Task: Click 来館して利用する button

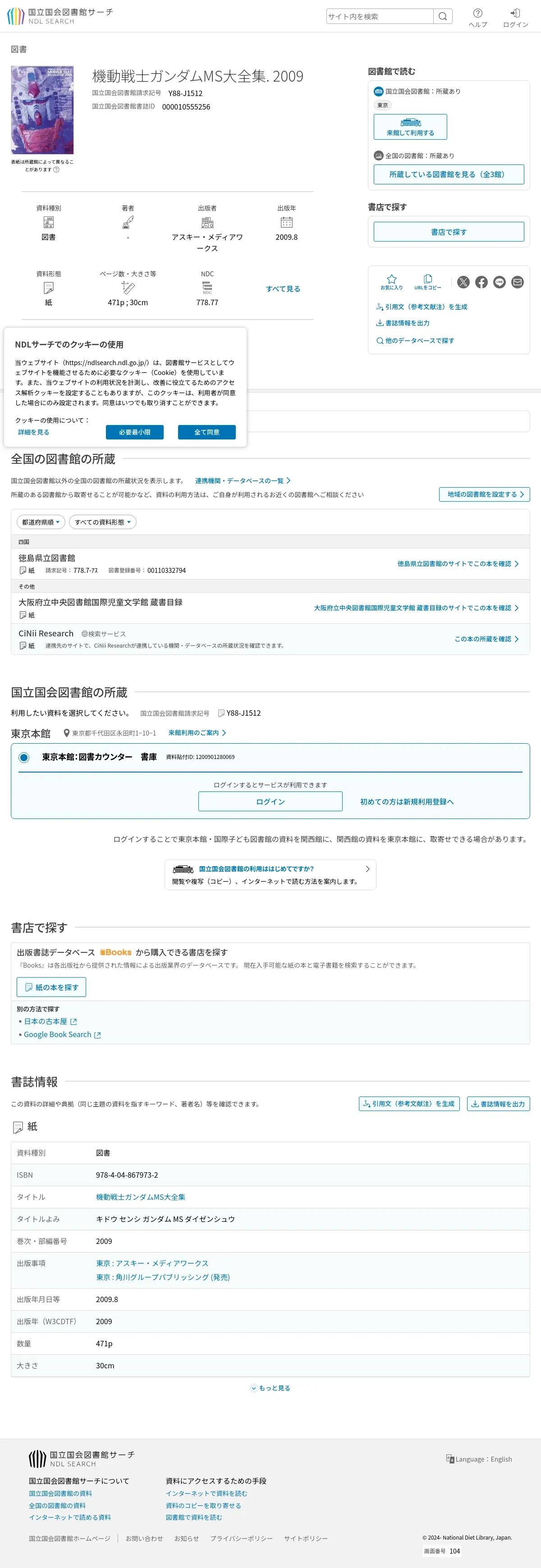Action: 410,127
